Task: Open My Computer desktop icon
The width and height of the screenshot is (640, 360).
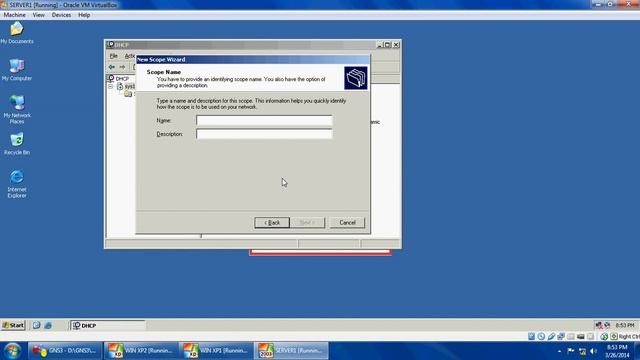Action: click(17, 69)
